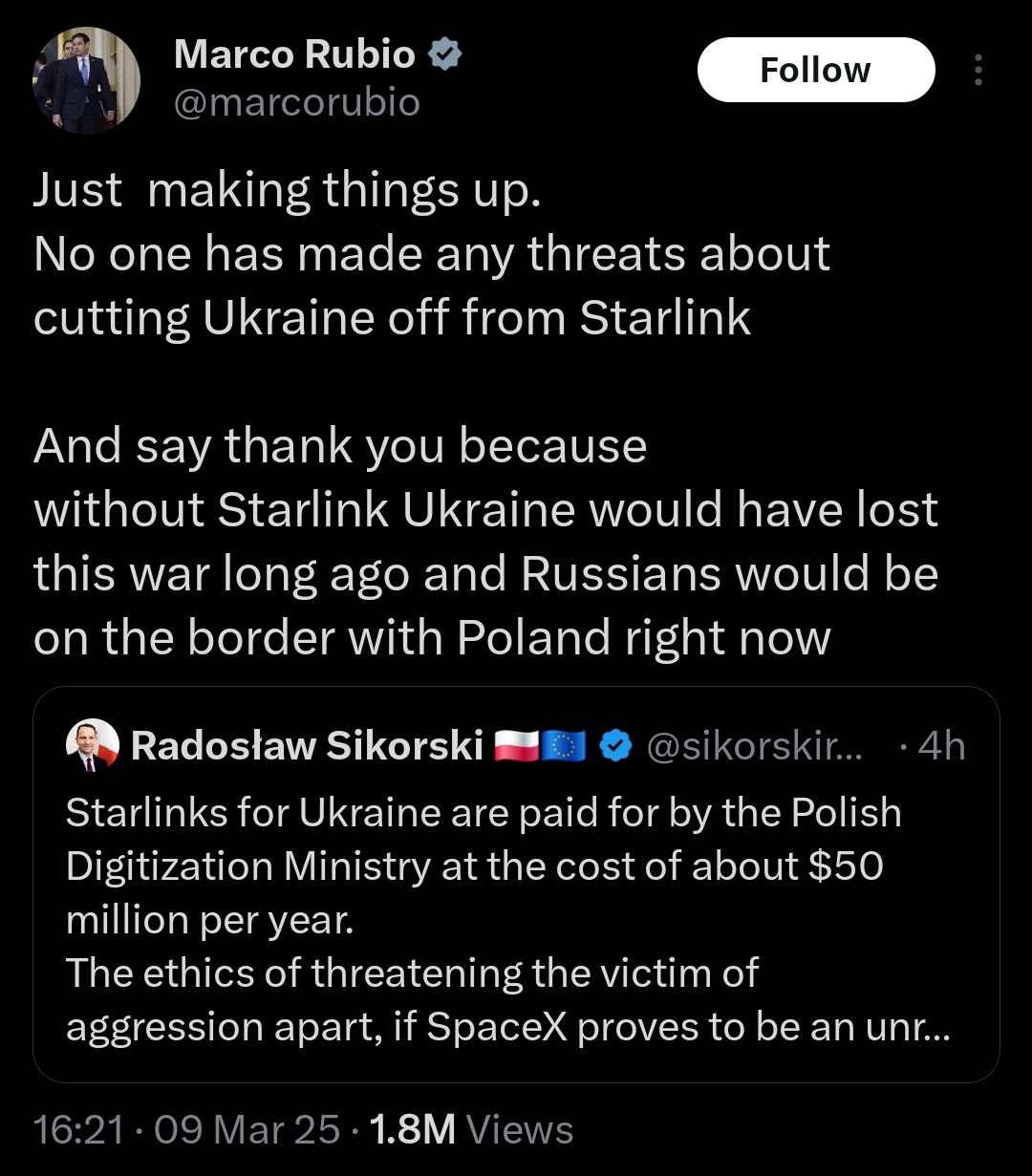Click the main poster's profile avatar
This screenshot has height=1176, width=1032.
pyautogui.click(x=86, y=80)
